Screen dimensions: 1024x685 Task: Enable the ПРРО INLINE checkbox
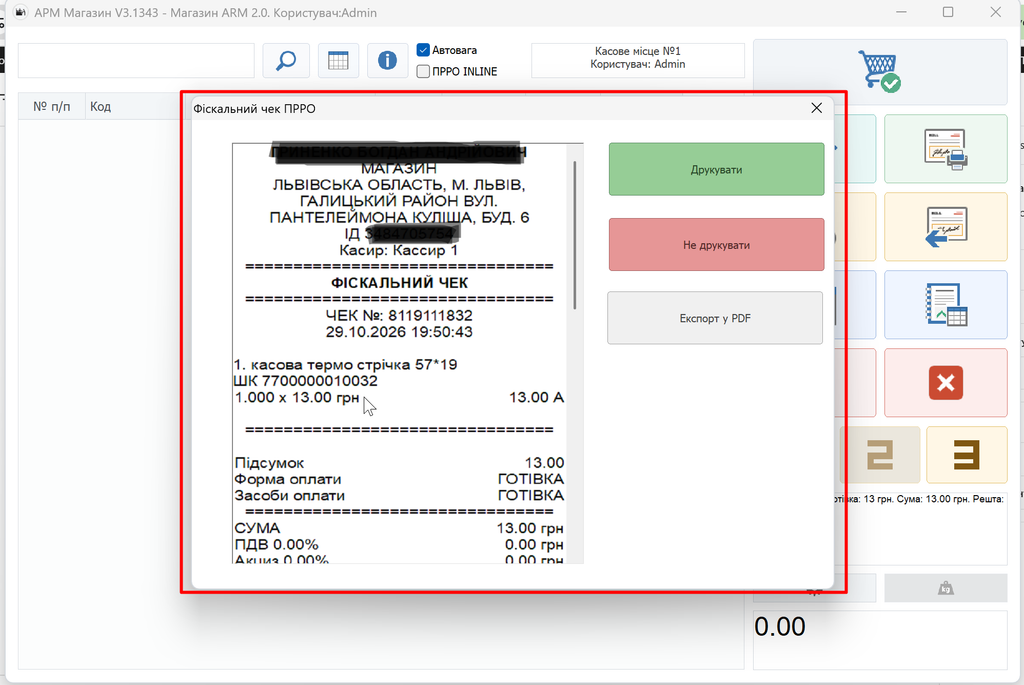click(423, 71)
